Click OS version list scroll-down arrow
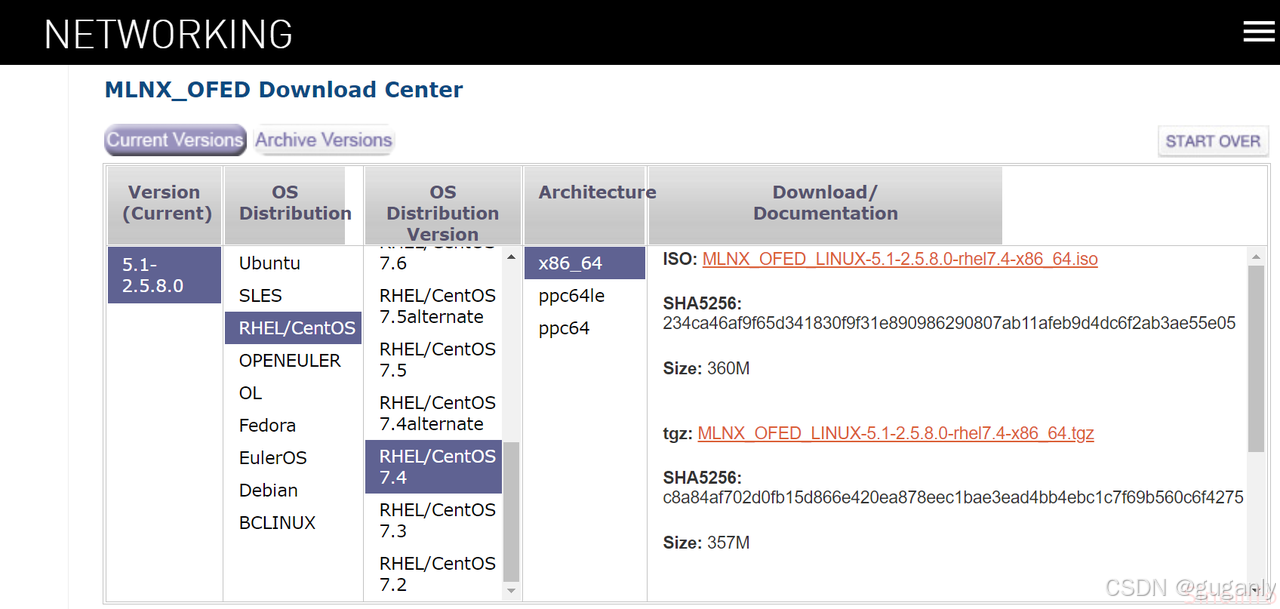Screen dimensions: 1280x609 click(511, 591)
